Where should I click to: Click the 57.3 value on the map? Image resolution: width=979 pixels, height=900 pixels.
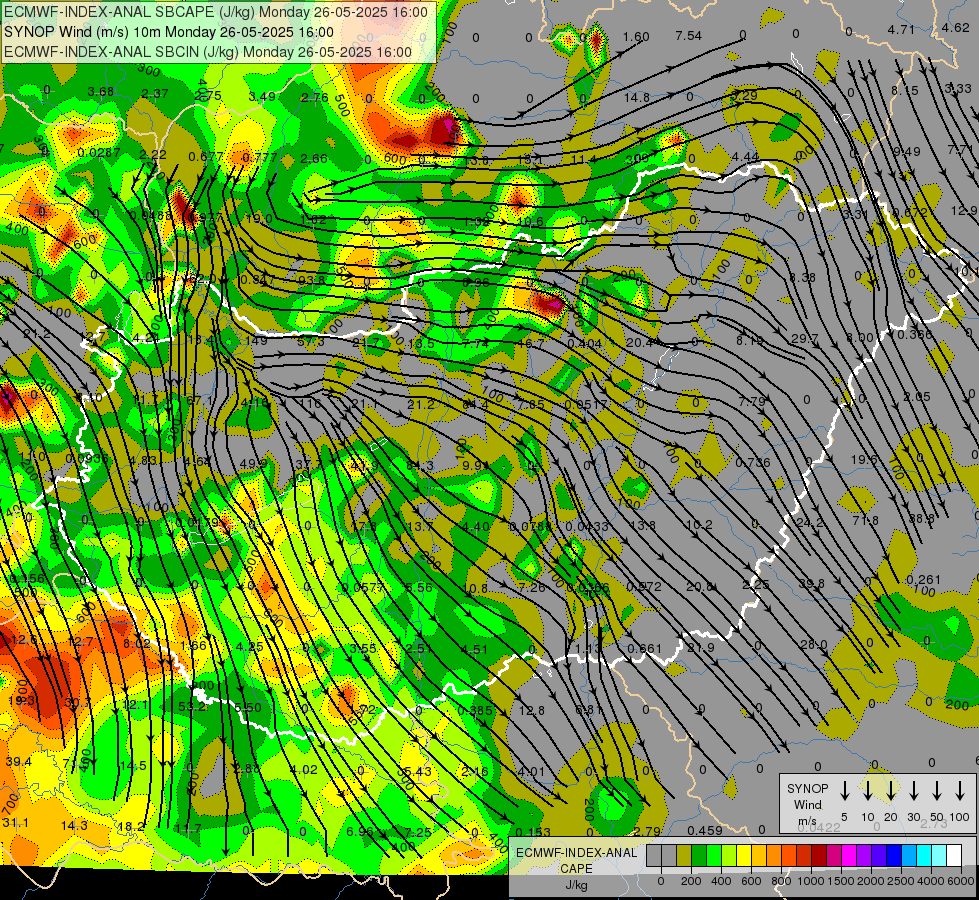pyautogui.click(x=311, y=342)
